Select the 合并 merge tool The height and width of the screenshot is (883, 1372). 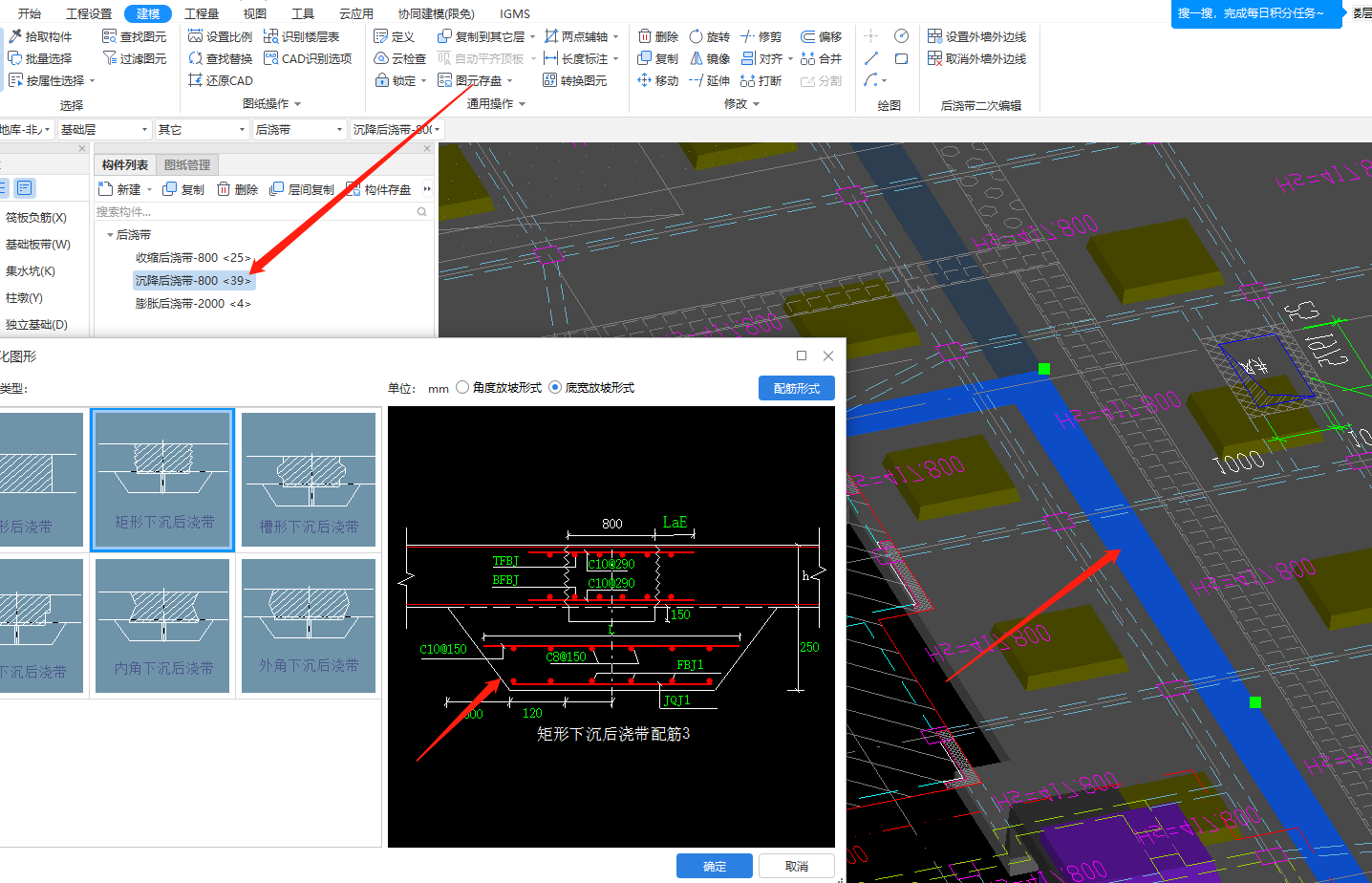coord(821,58)
